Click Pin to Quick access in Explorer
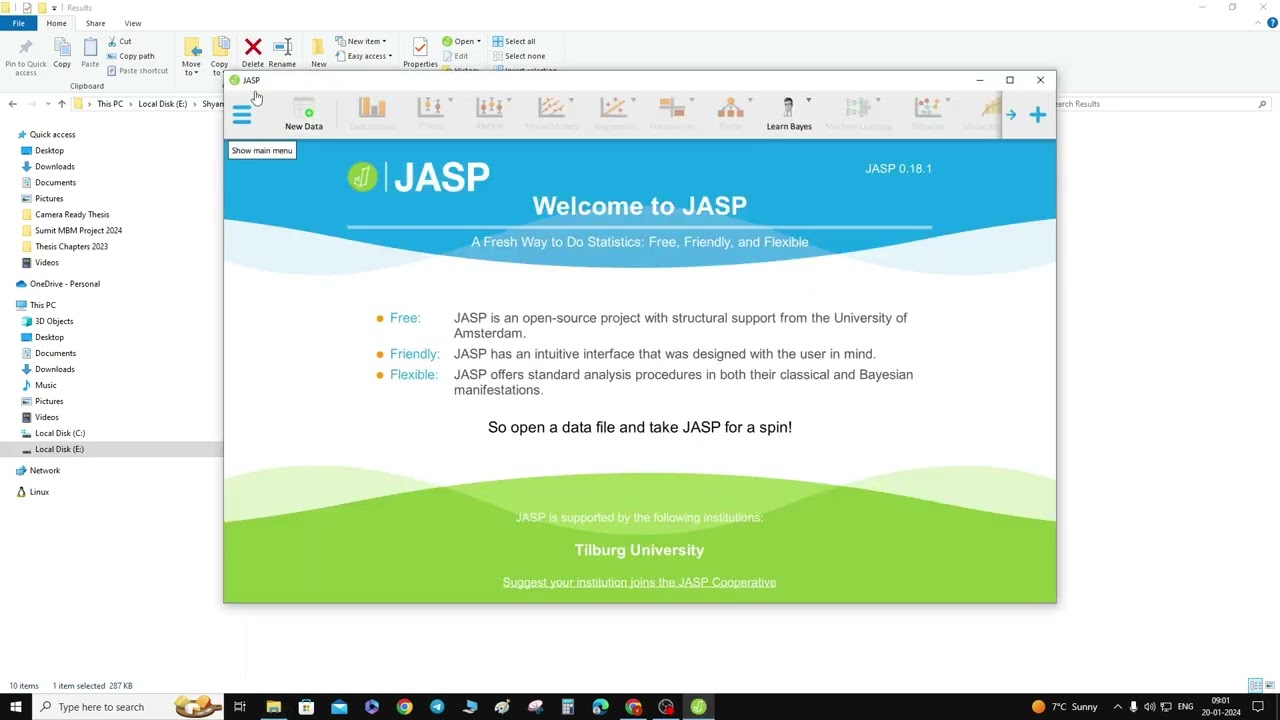The width and height of the screenshot is (1280, 720). point(25,57)
